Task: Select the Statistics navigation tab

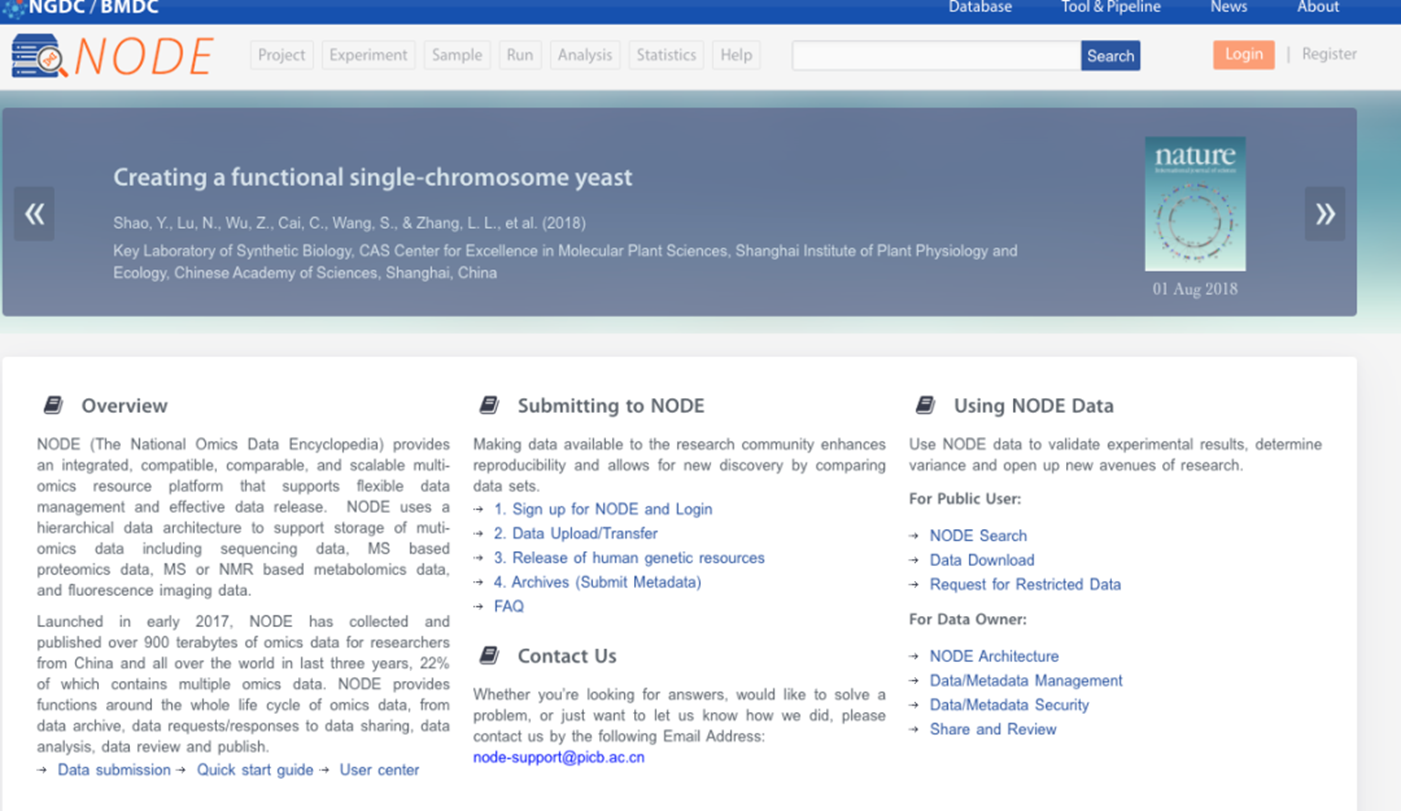Action: pos(666,55)
